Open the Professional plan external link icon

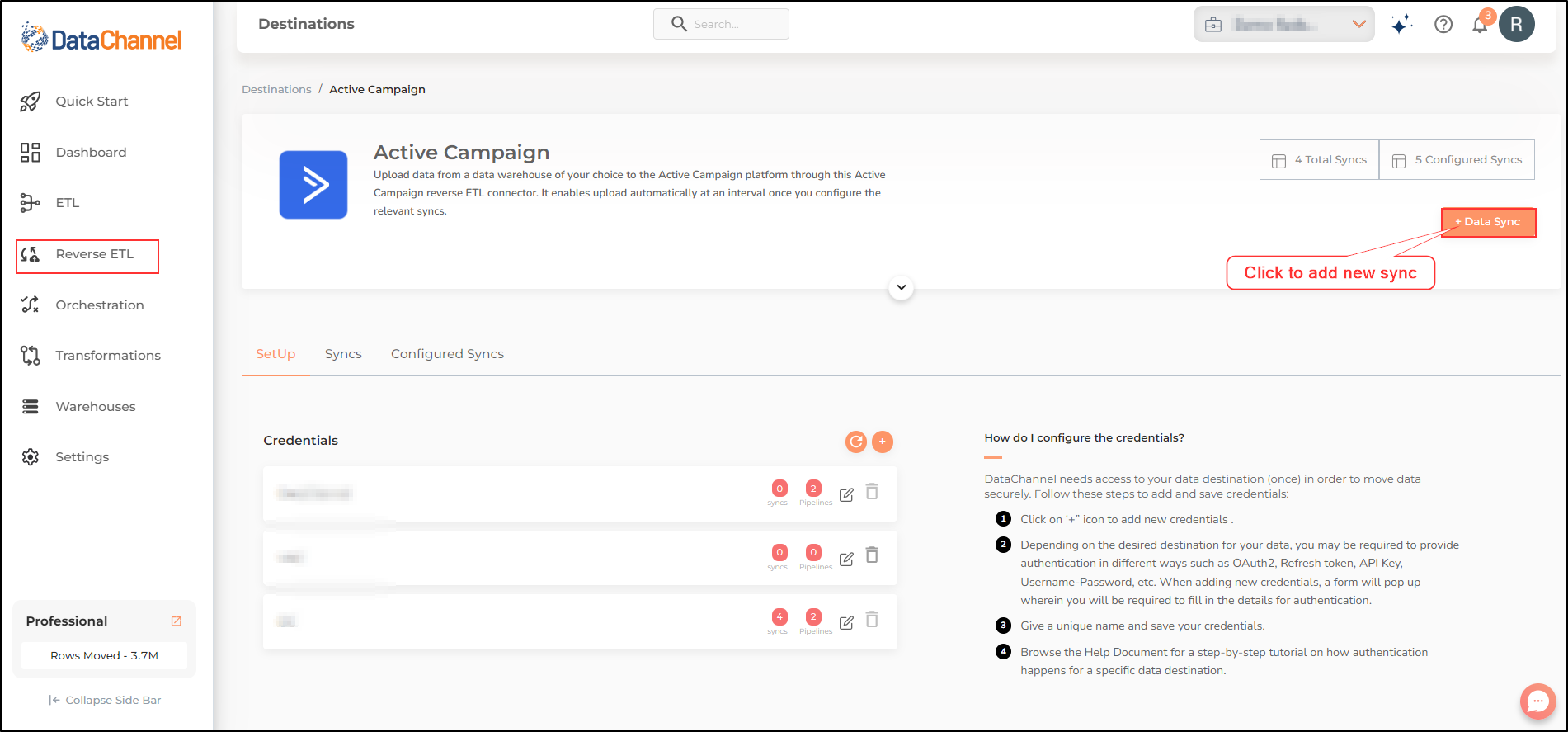pyautogui.click(x=177, y=621)
